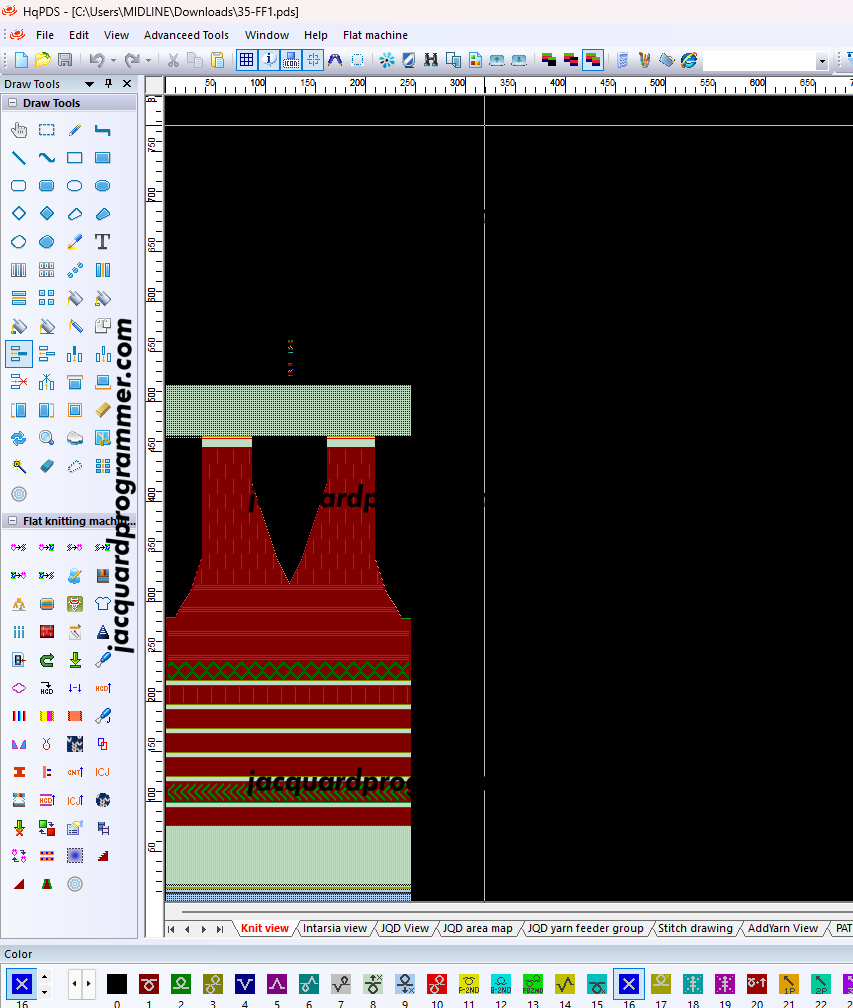This screenshot has width=853, height=1008.
Task: Collapse the Draw Tools section
Action: pyautogui.click(x=12, y=103)
